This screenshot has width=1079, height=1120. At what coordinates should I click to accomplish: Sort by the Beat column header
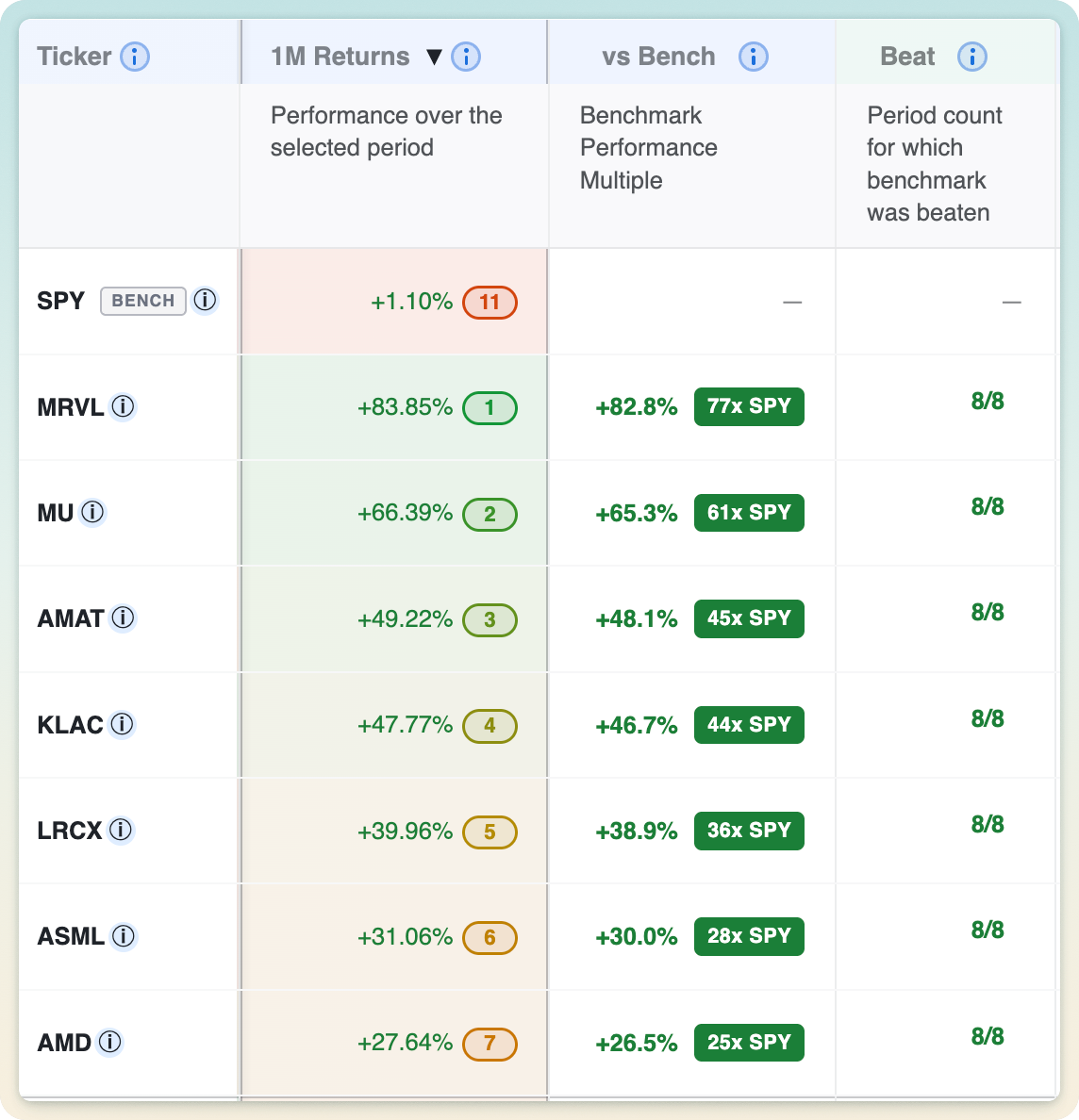pos(907,57)
